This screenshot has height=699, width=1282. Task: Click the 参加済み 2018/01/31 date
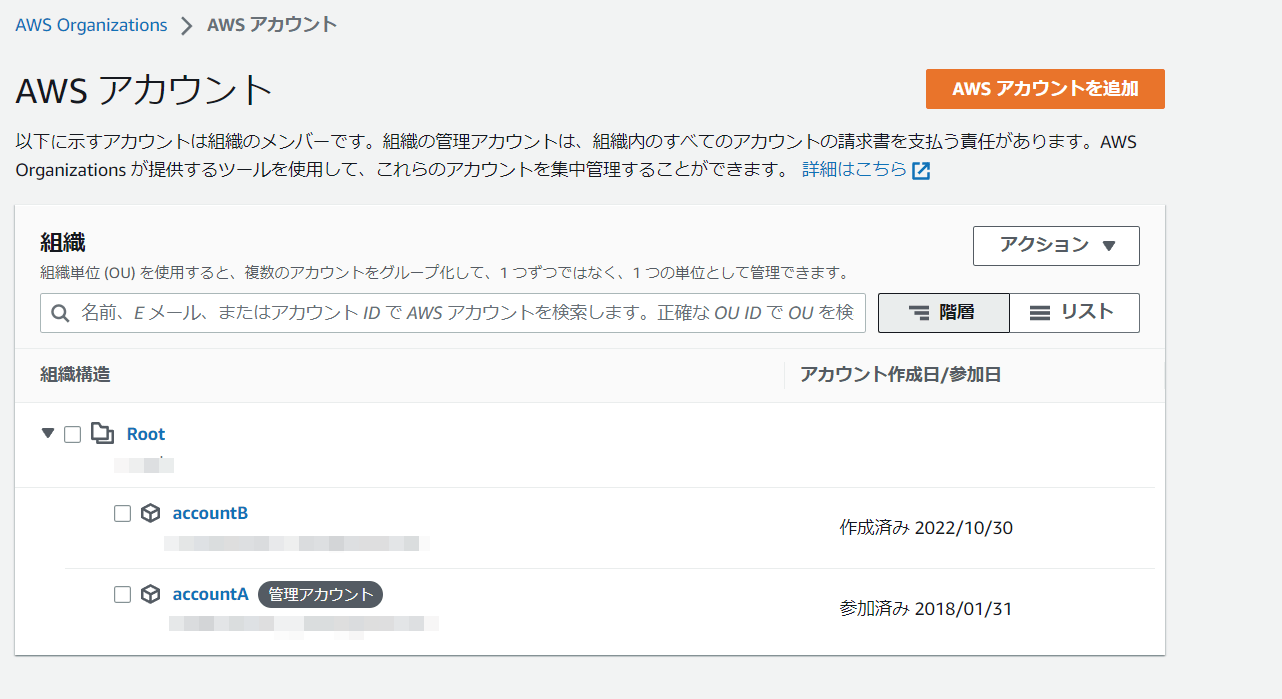(926, 608)
